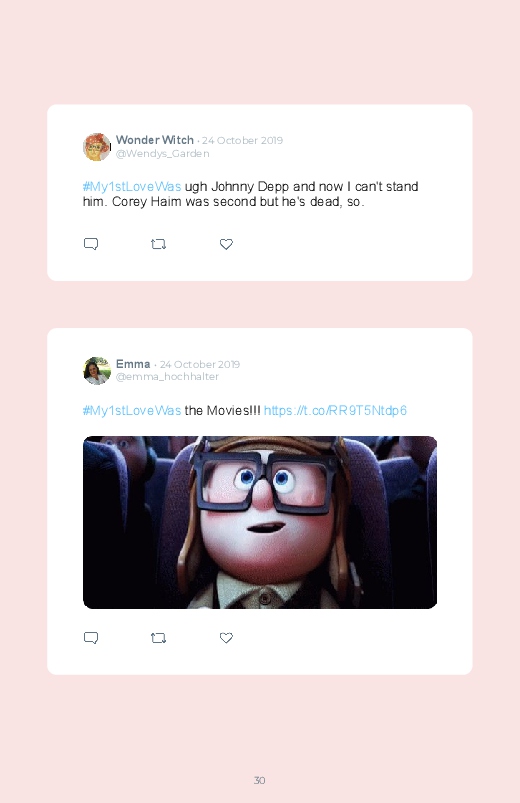
Task: Click the 24 October 2019 date on Wonder Witch tweet
Action: (242, 140)
